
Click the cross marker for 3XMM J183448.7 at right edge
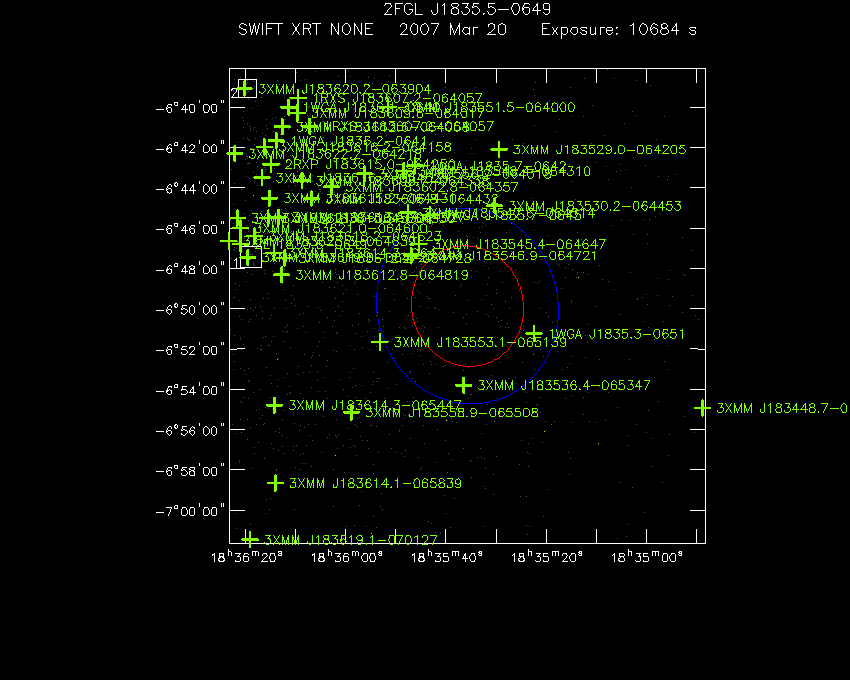(703, 408)
